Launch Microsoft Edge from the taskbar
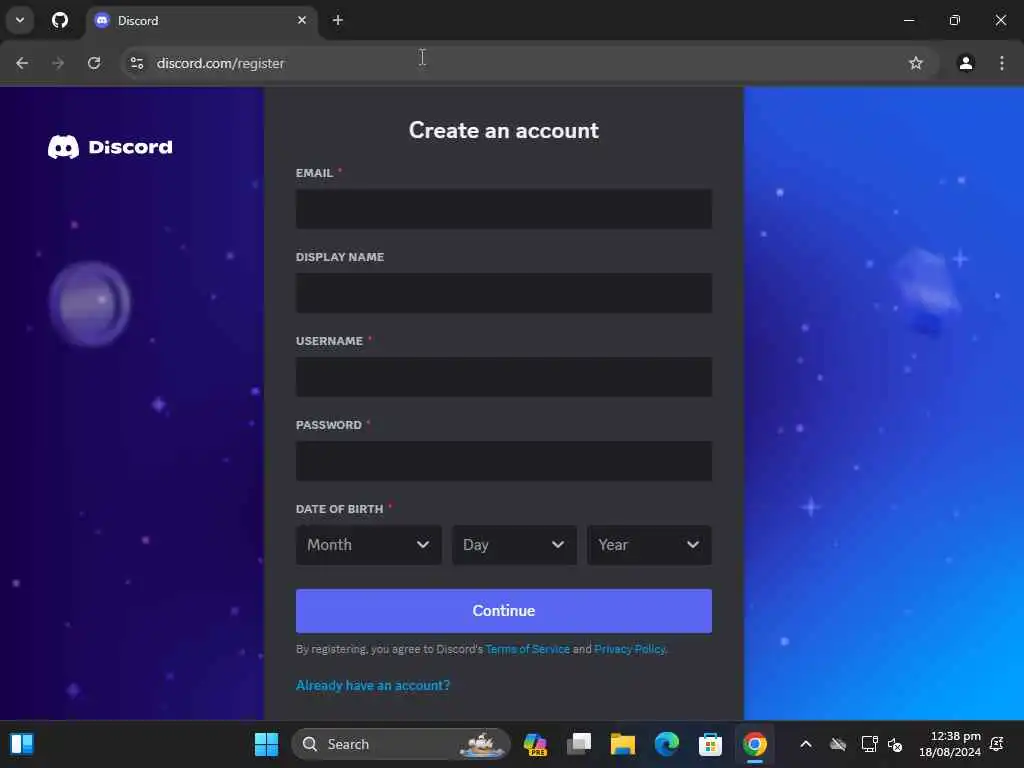1024x768 pixels. tap(667, 744)
